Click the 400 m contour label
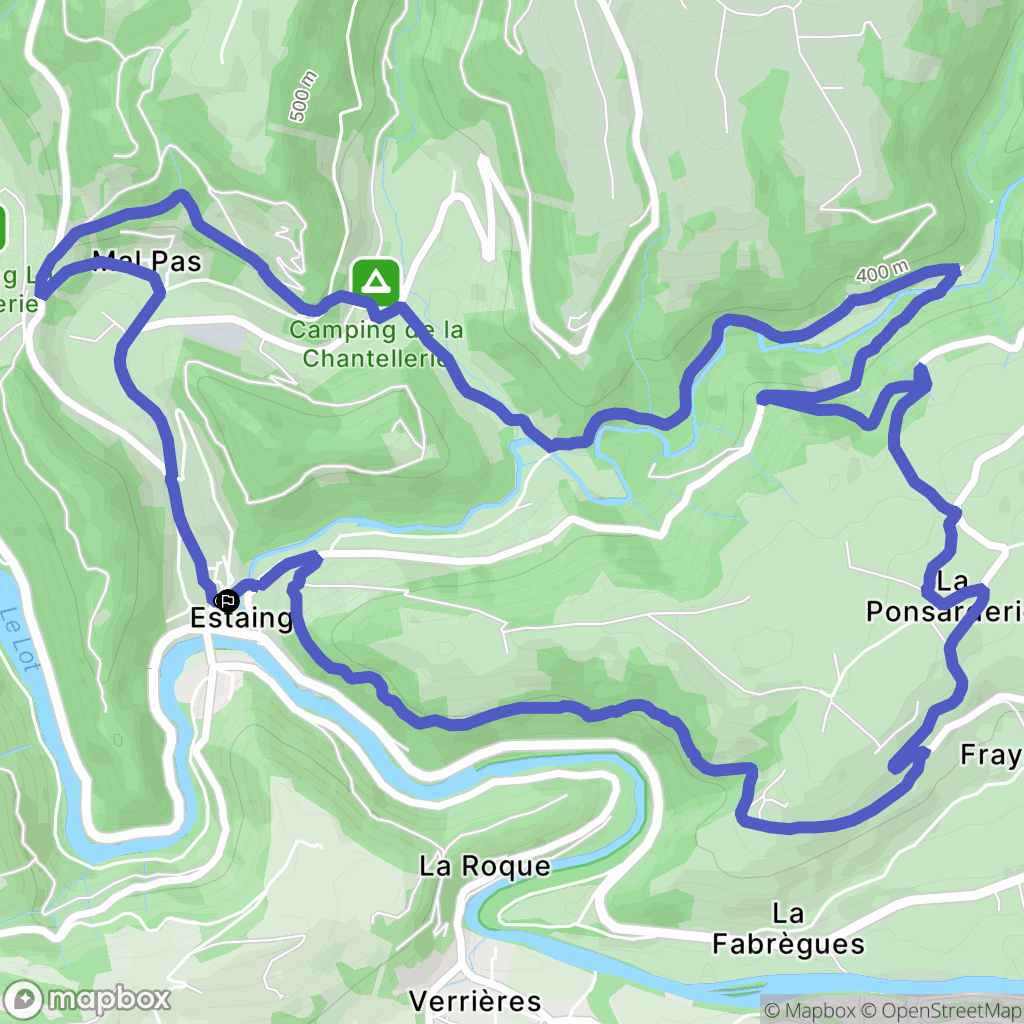Viewport: 1024px width, 1024px height. click(882, 271)
